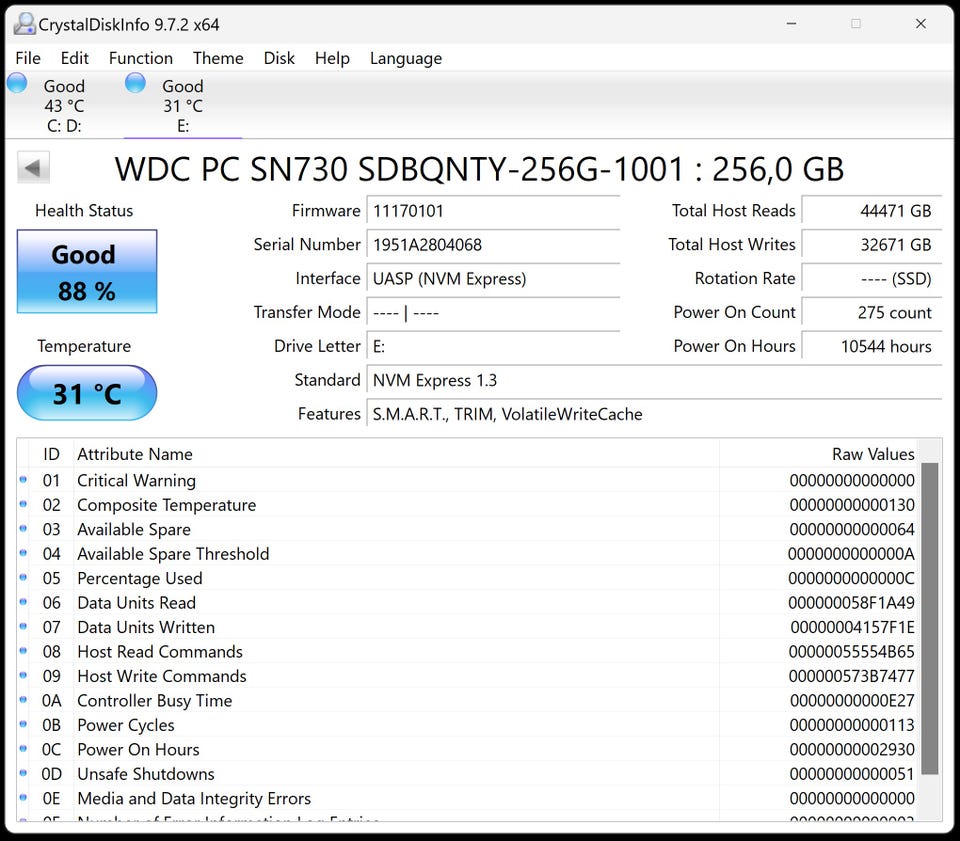960x841 pixels.
Task: Click the Unsafe Shutdowns status dot
Action: point(23,774)
